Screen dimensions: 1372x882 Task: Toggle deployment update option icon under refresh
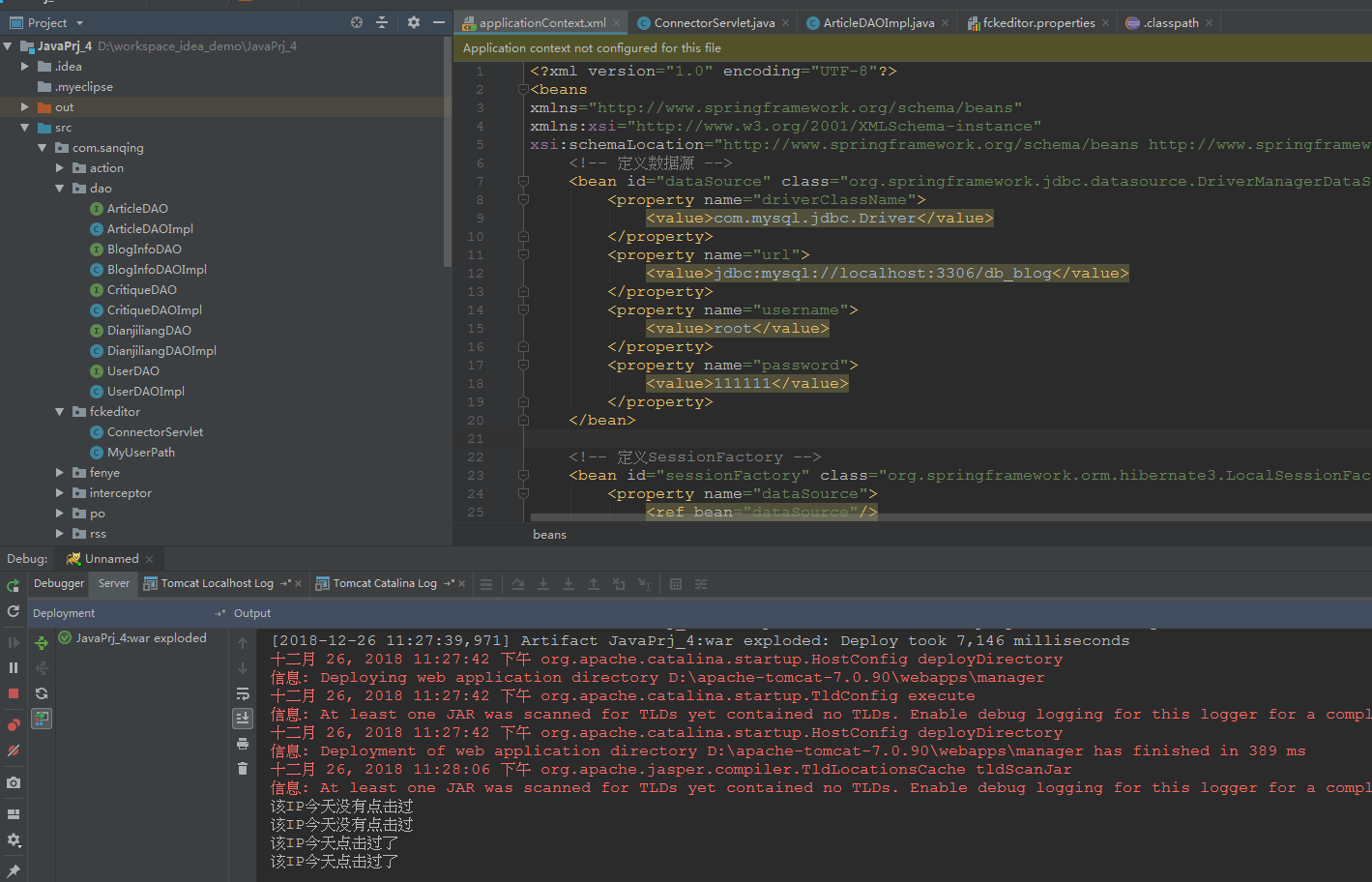(x=42, y=719)
